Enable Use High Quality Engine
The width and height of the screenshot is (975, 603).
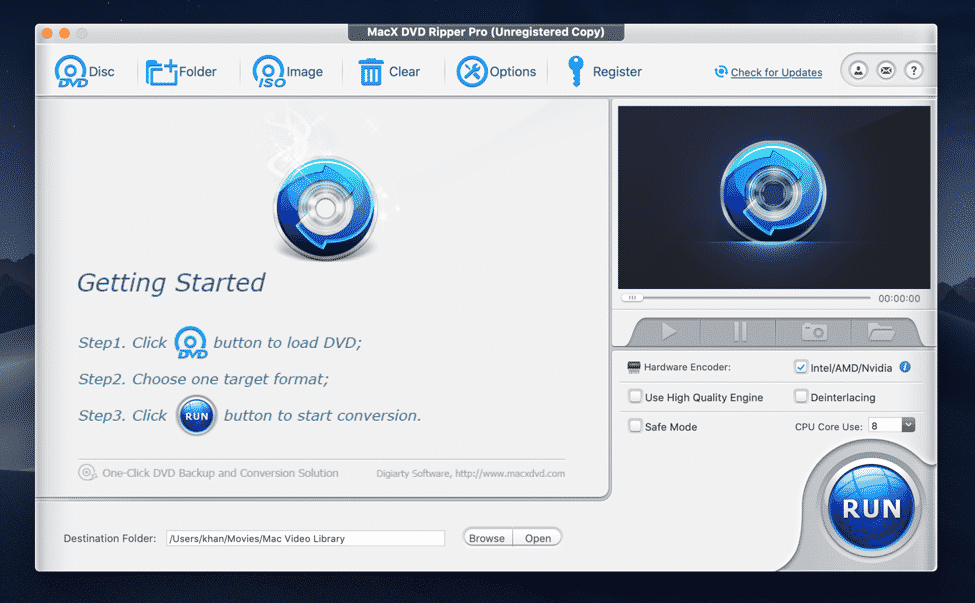(635, 397)
